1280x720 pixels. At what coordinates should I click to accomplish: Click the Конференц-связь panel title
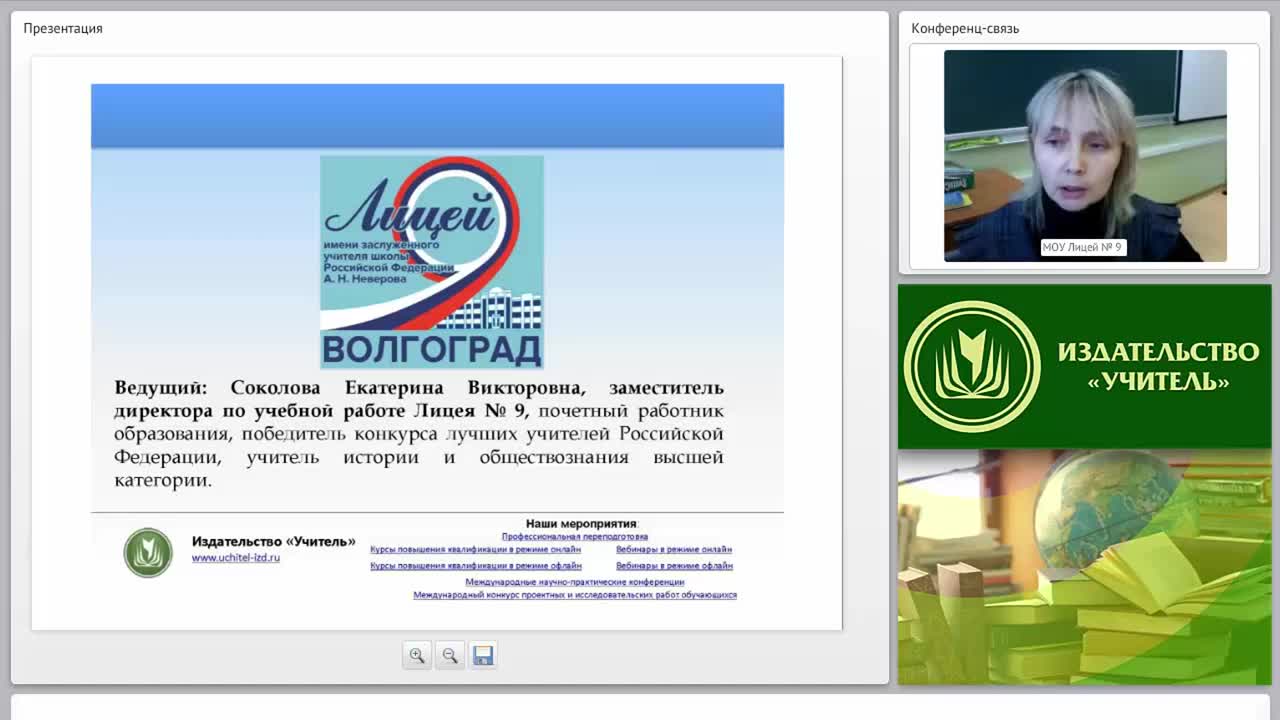[965, 28]
